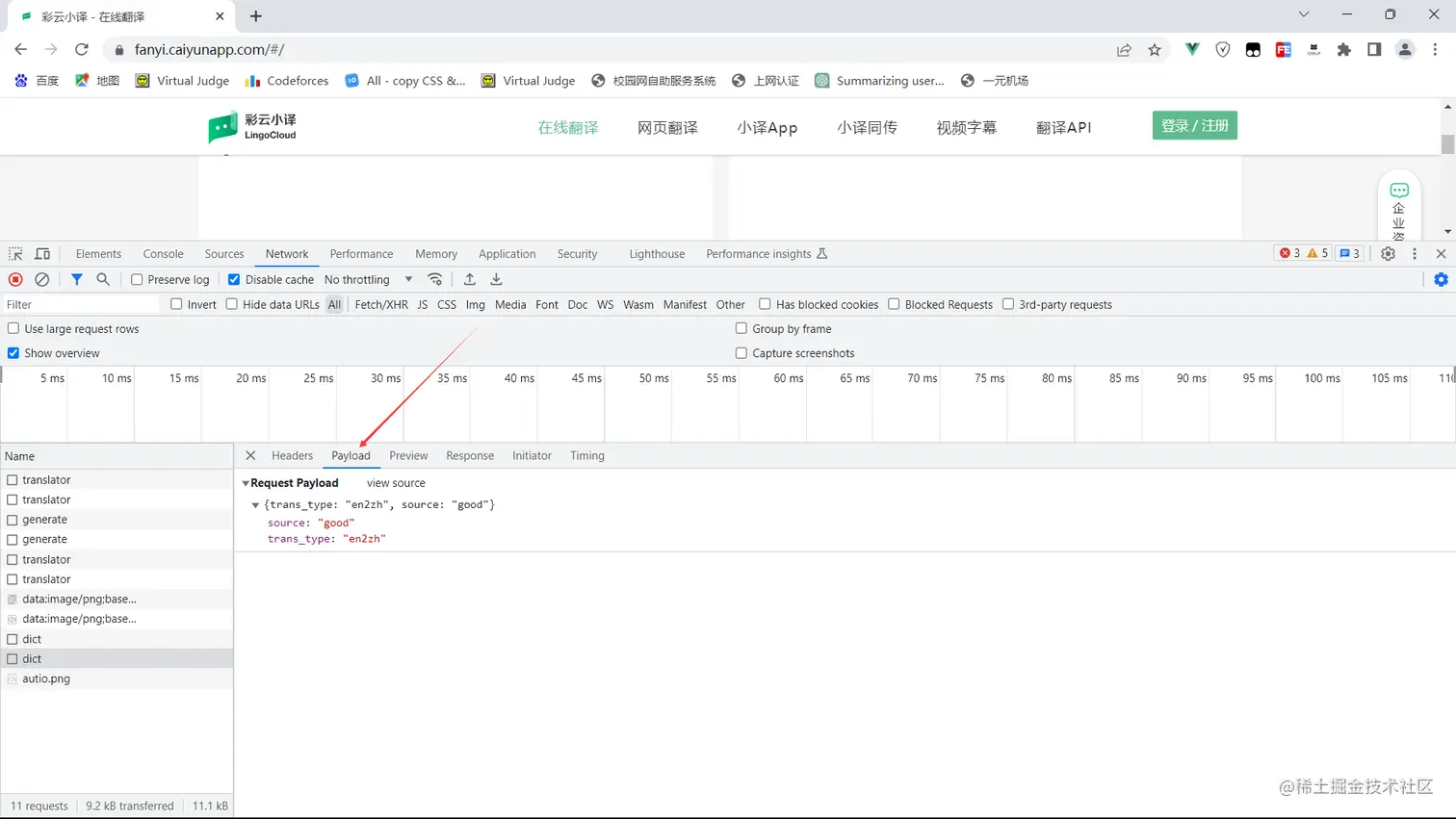Enable Capture screenshots
Image resolution: width=1456 pixels, height=819 pixels.
tap(741, 353)
